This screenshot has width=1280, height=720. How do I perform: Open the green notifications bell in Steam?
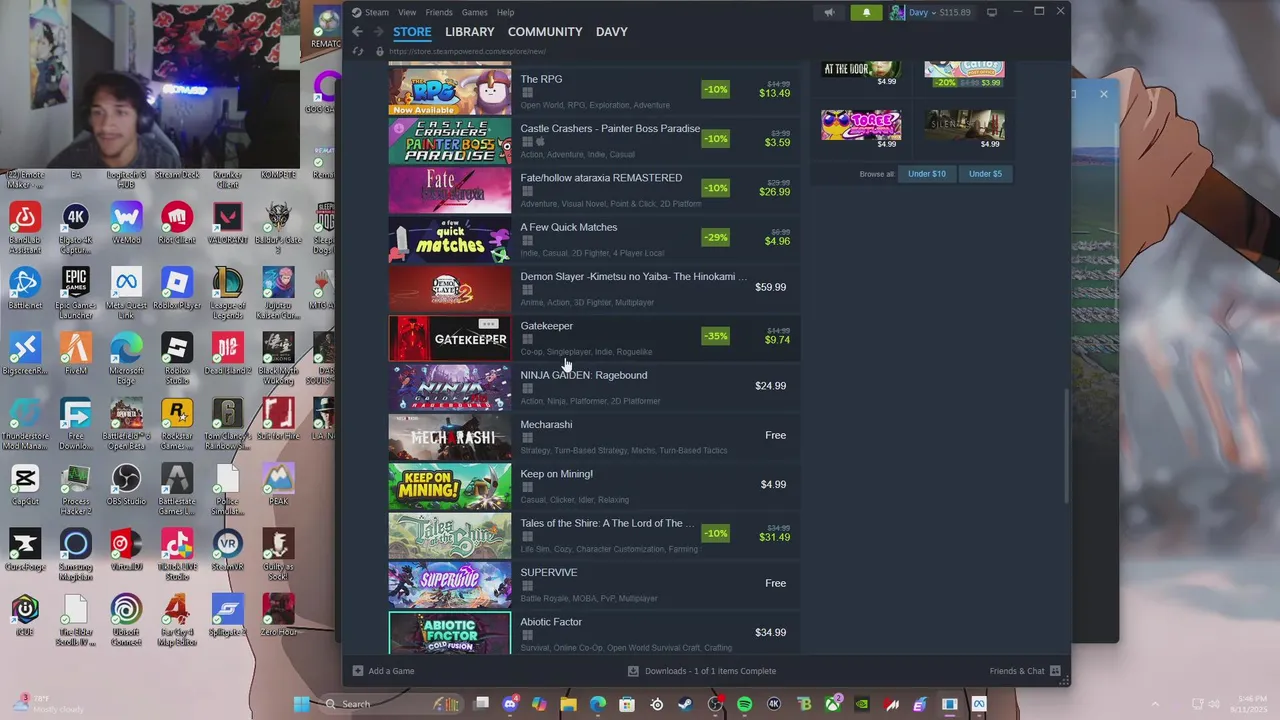pos(866,12)
